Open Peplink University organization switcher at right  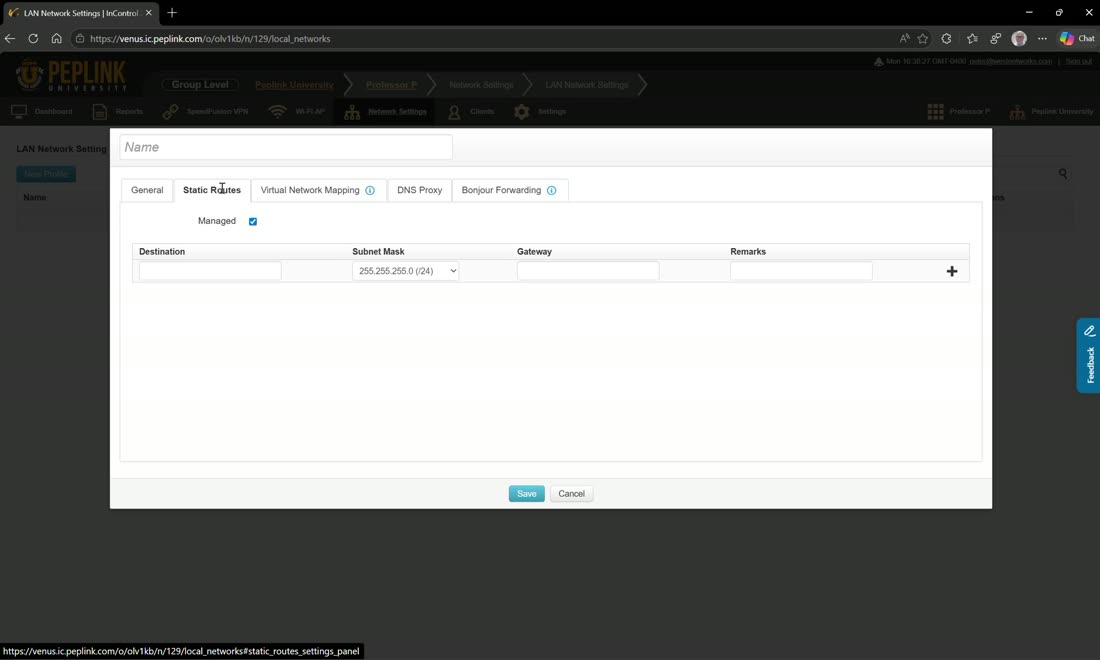[x=1051, y=112]
